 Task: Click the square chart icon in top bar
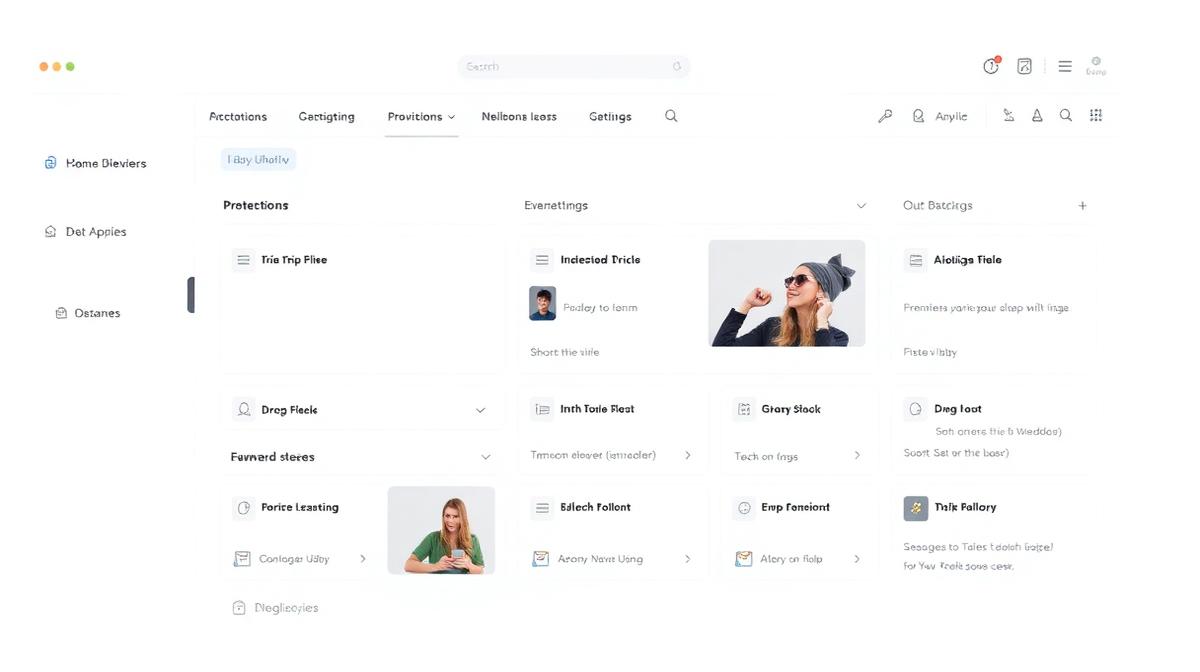[x=1024, y=66]
